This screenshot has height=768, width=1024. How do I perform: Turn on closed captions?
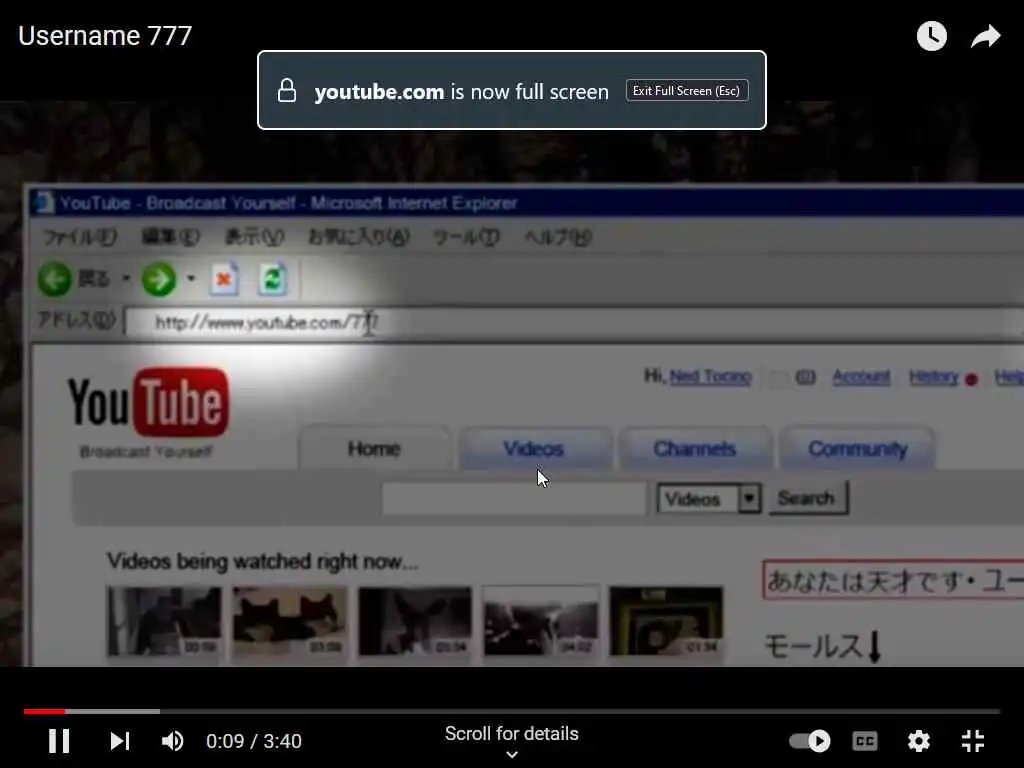point(865,741)
